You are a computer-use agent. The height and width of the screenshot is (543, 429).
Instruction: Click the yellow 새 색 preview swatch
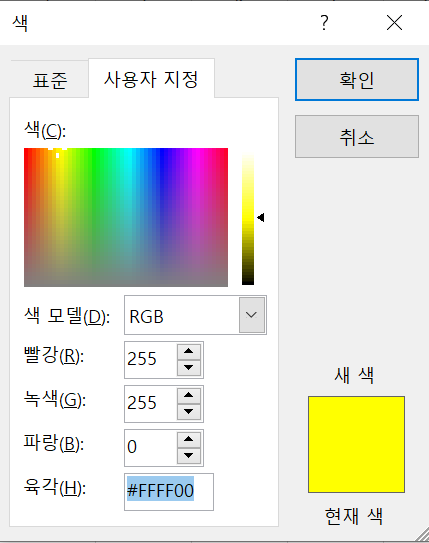(356, 444)
